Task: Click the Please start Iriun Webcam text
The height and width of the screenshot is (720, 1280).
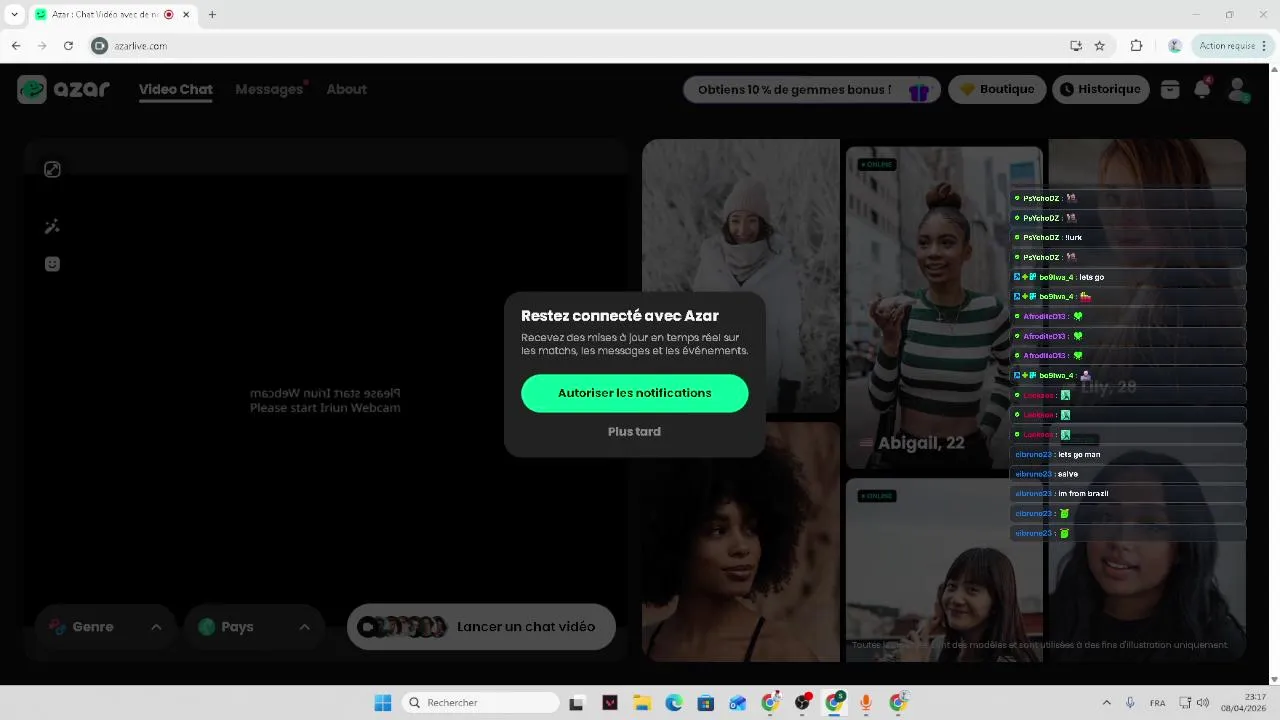Action: (325, 408)
